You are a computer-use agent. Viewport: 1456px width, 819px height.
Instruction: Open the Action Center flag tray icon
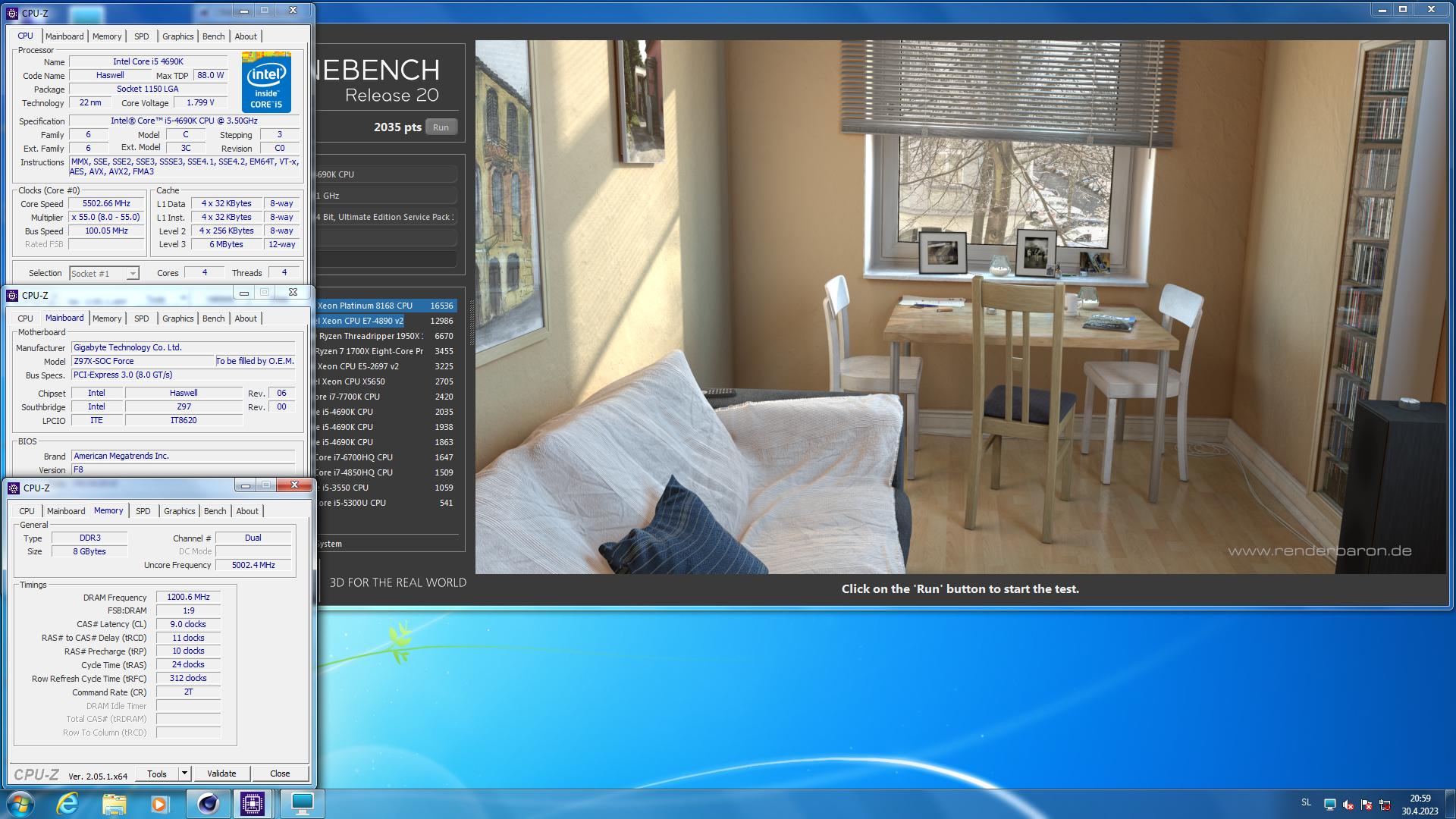tap(1367, 805)
